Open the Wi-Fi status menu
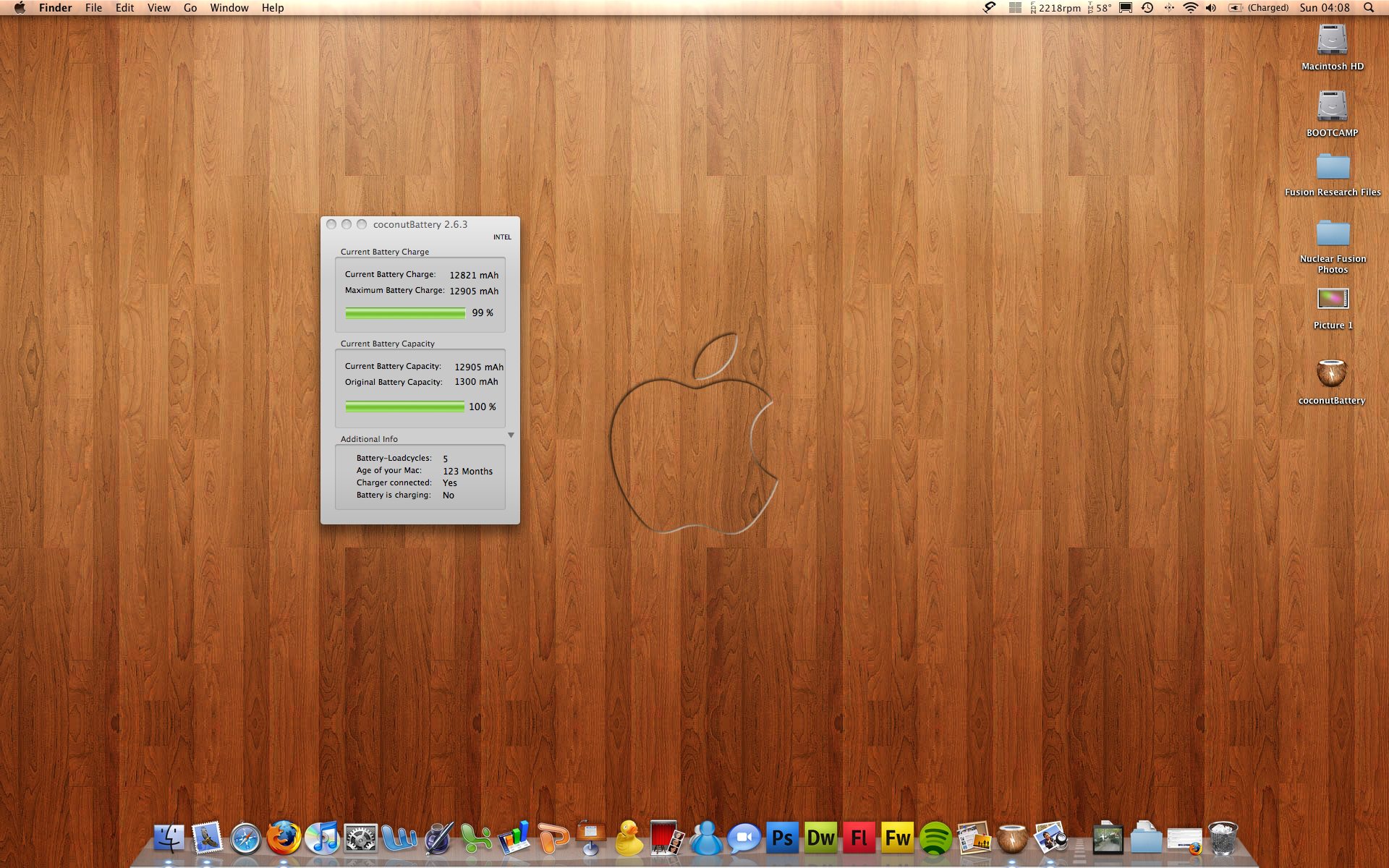Viewport: 1389px width, 868px height. (x=1190, y=8)
